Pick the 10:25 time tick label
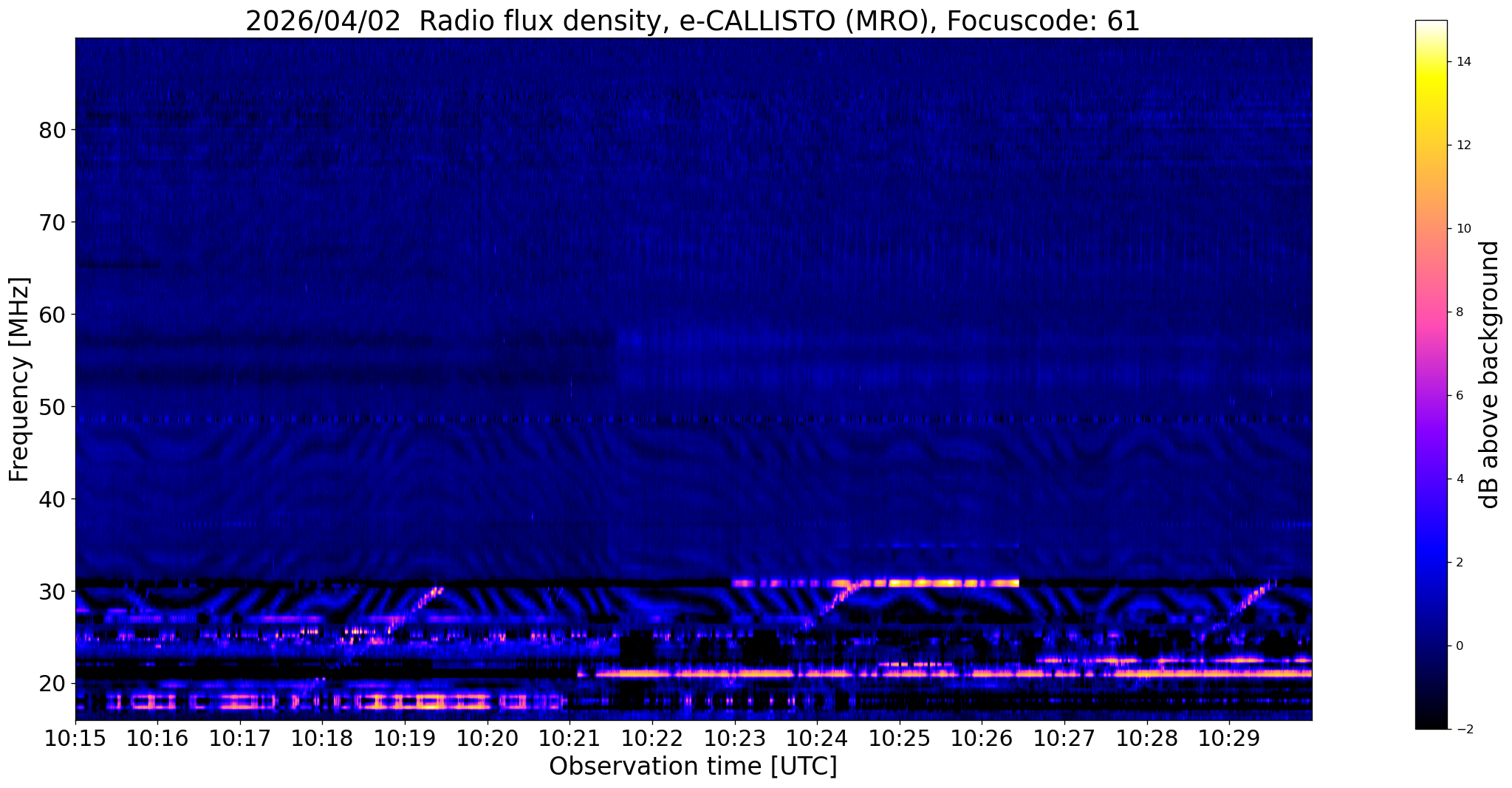This screenshot has height=788, width=1512. (900, 739)
